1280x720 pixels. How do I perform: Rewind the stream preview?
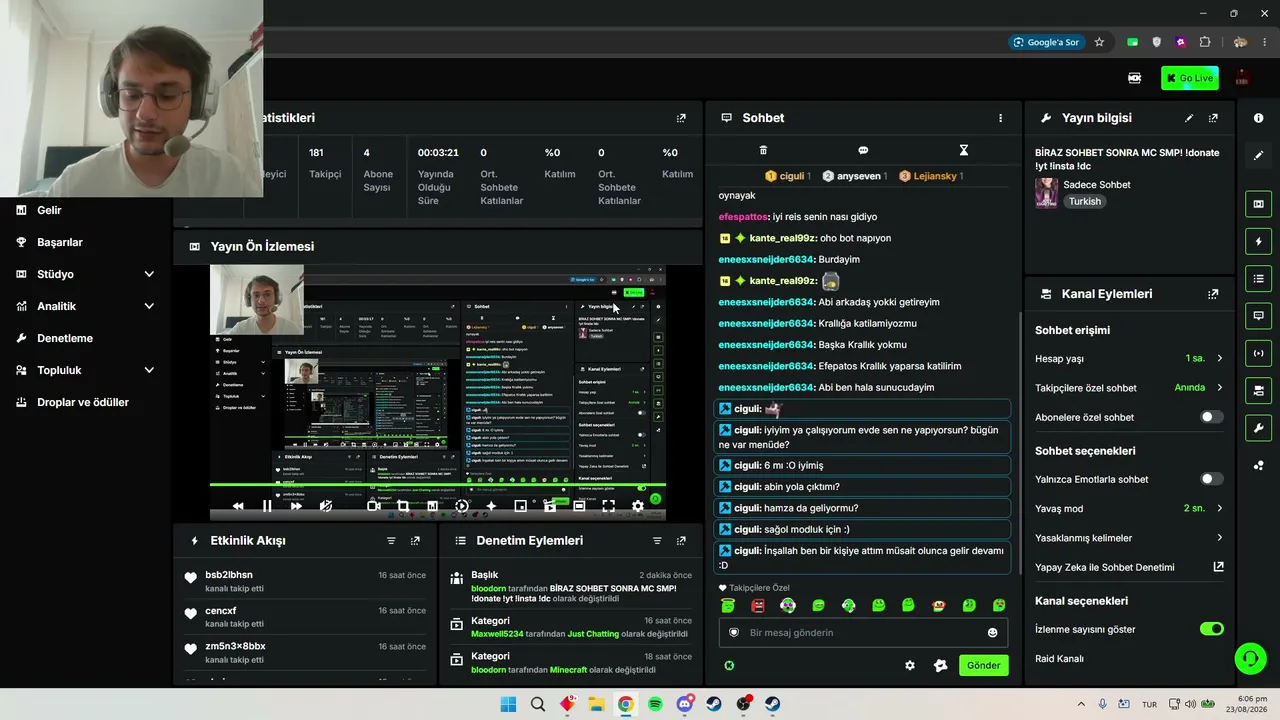tap(238, 506)
